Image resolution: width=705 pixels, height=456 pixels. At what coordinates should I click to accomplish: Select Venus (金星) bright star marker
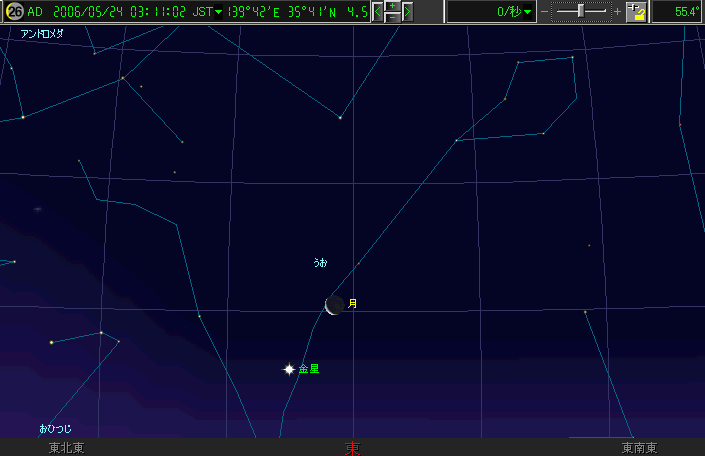coord(289,369)
